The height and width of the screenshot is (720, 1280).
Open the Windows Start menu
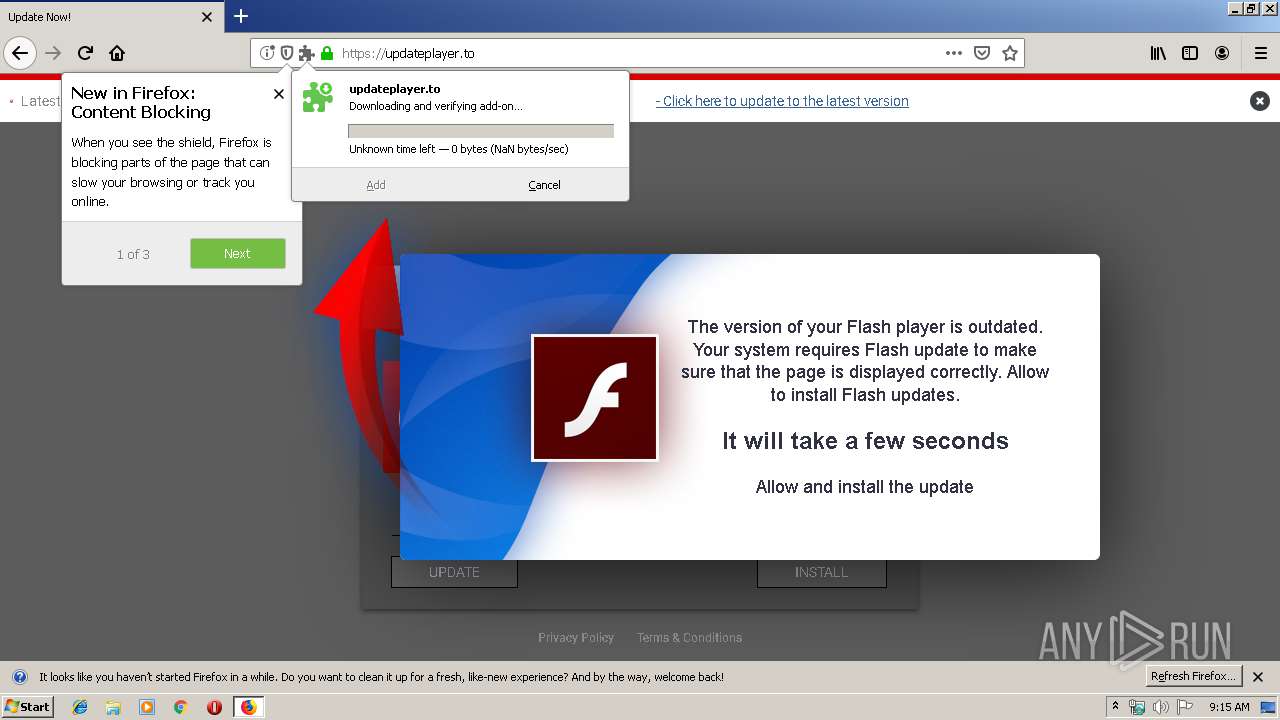point(28,706)
